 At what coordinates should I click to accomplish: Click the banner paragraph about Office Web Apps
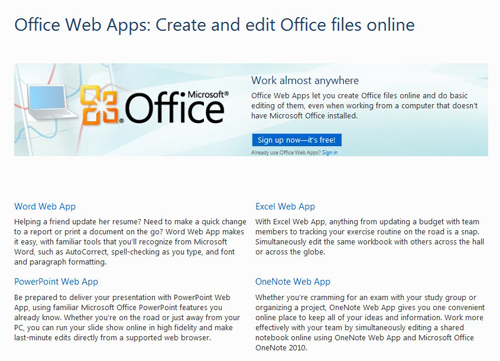(364, 106)
